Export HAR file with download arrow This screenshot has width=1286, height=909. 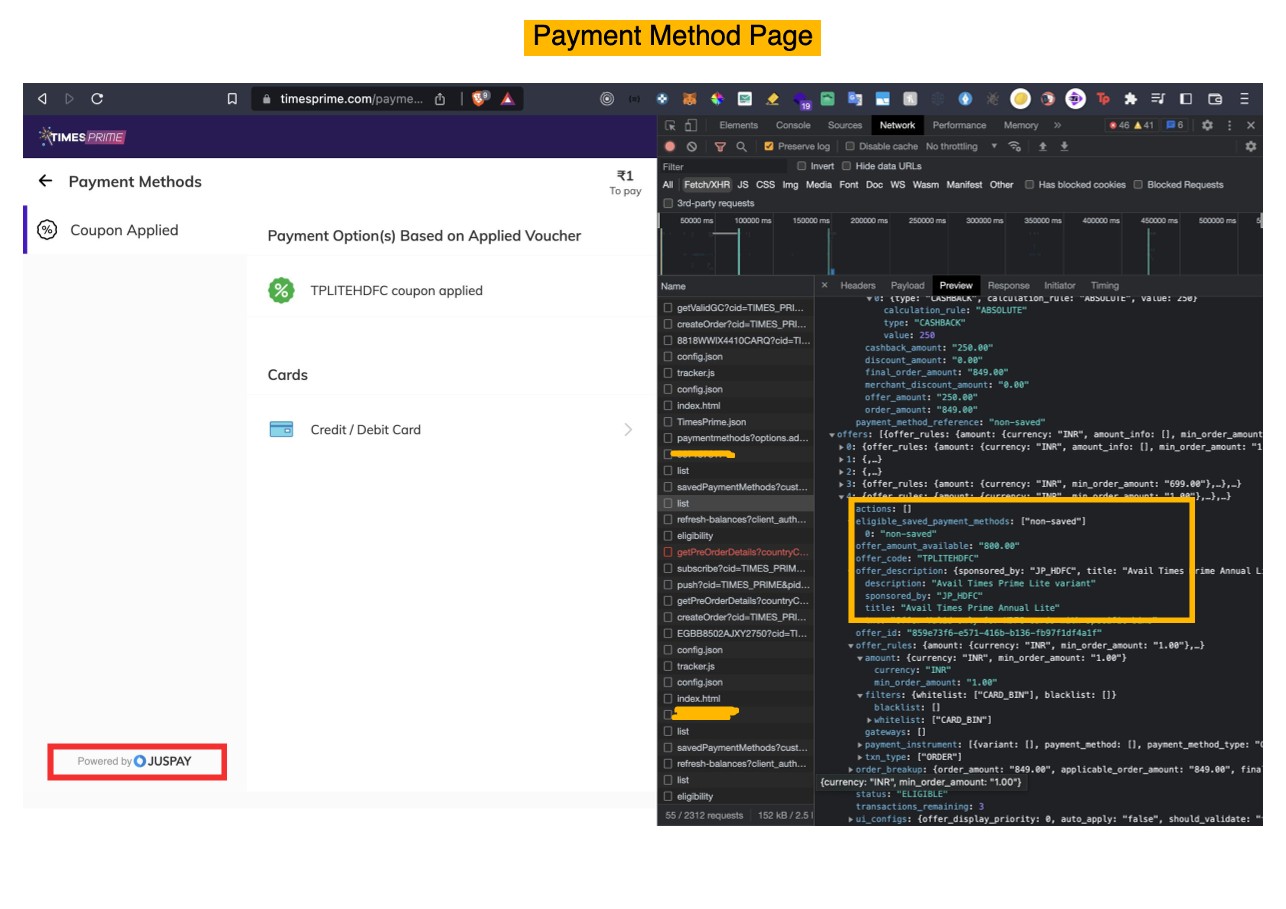pos(1064,146)
